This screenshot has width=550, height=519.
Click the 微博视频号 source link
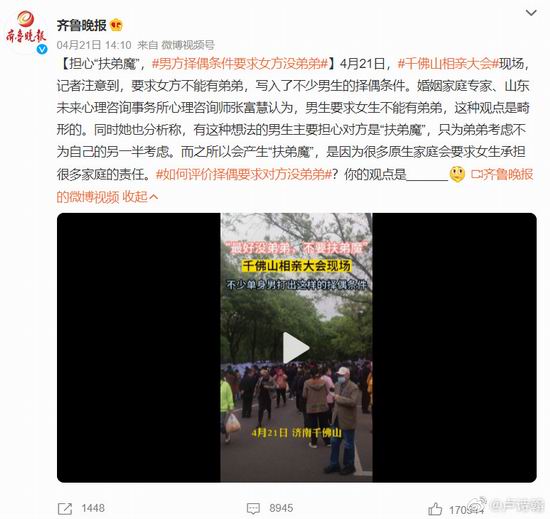pyautogui.click(x=188, y=45)
